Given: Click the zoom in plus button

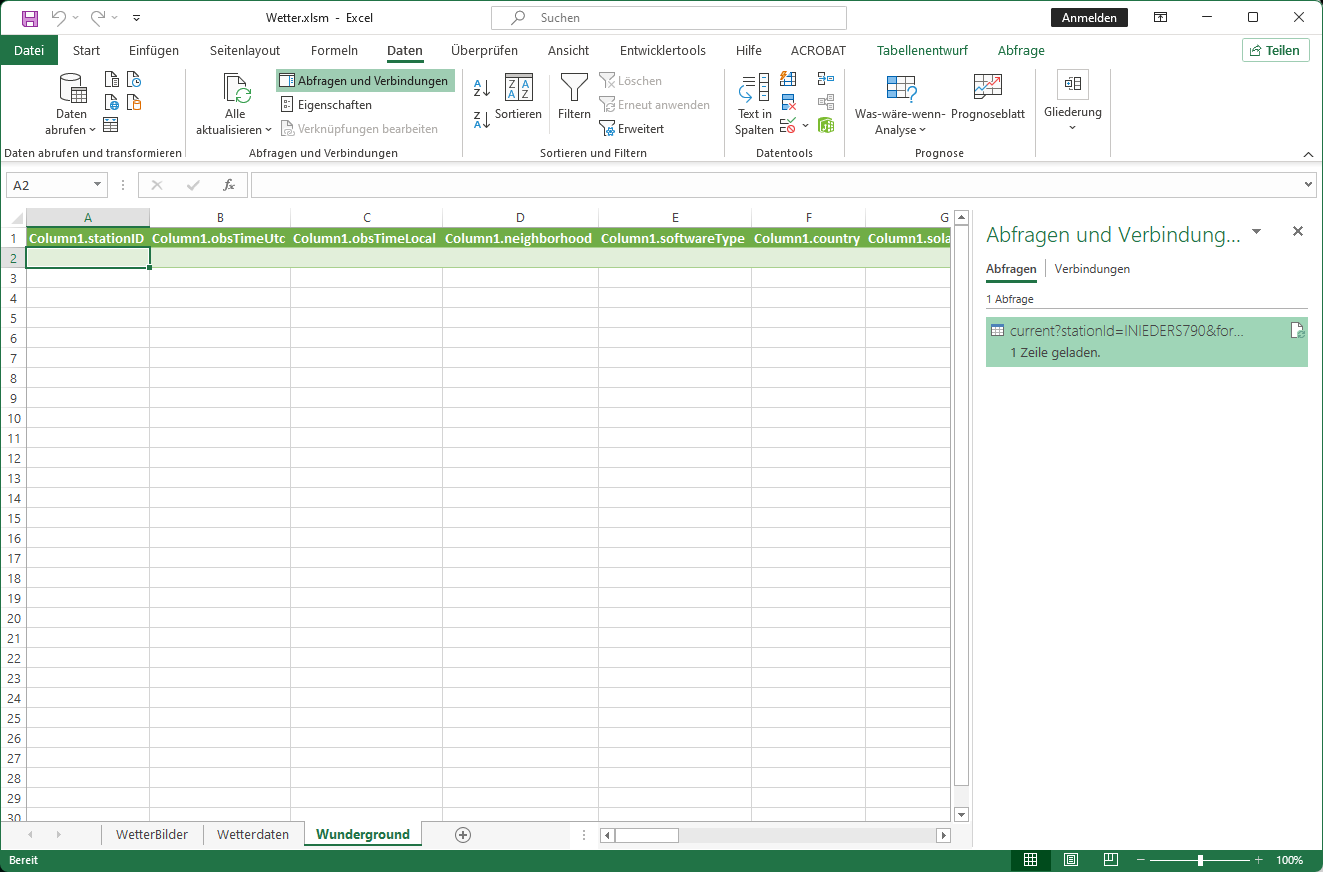Looking at the screenshot, I should 1259,860.
